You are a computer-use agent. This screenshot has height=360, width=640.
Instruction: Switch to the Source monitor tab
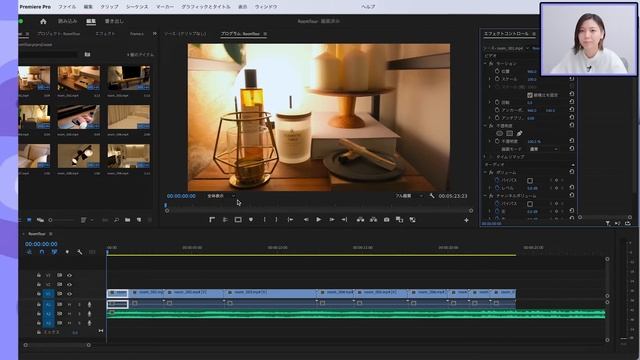[x=185, y=34]
